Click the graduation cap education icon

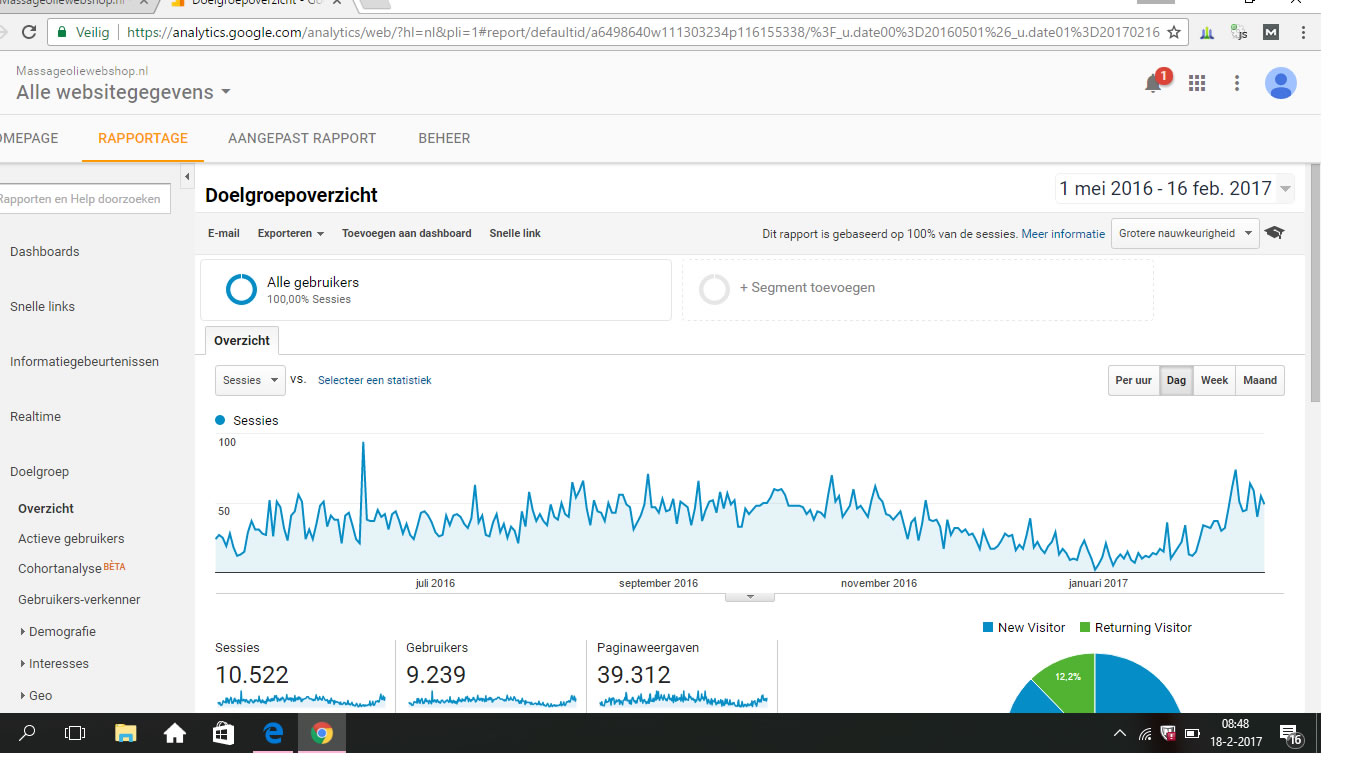pyautogui.click(x=1274, y=233)
